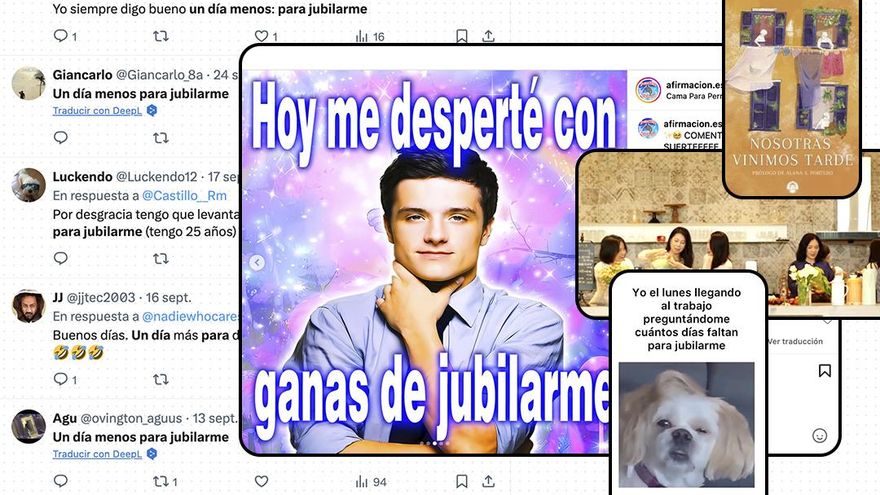Open the @jjtec2003 handle
The image size is (880, 495).
point(101,297)
